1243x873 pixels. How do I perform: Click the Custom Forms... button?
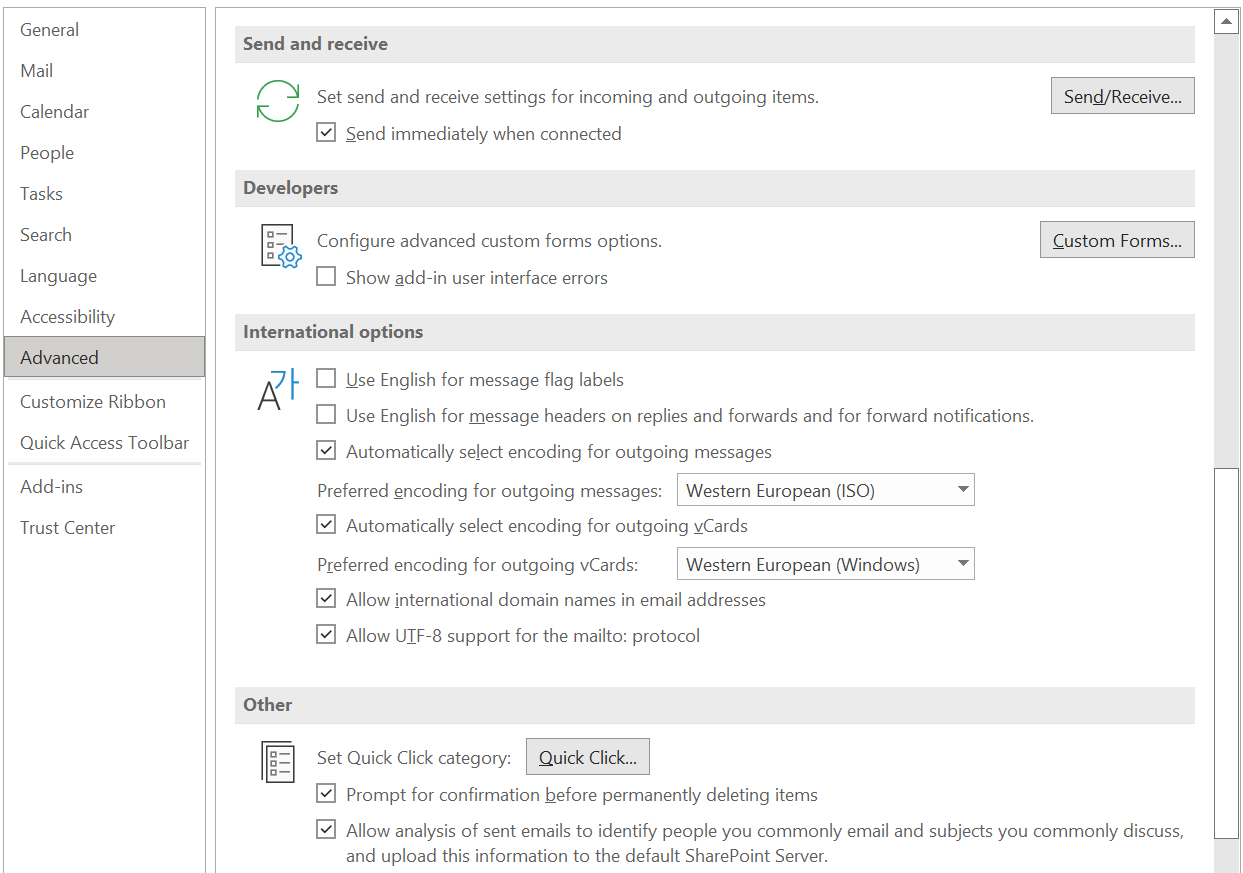pyautogui.click(x=1117, y=239)
